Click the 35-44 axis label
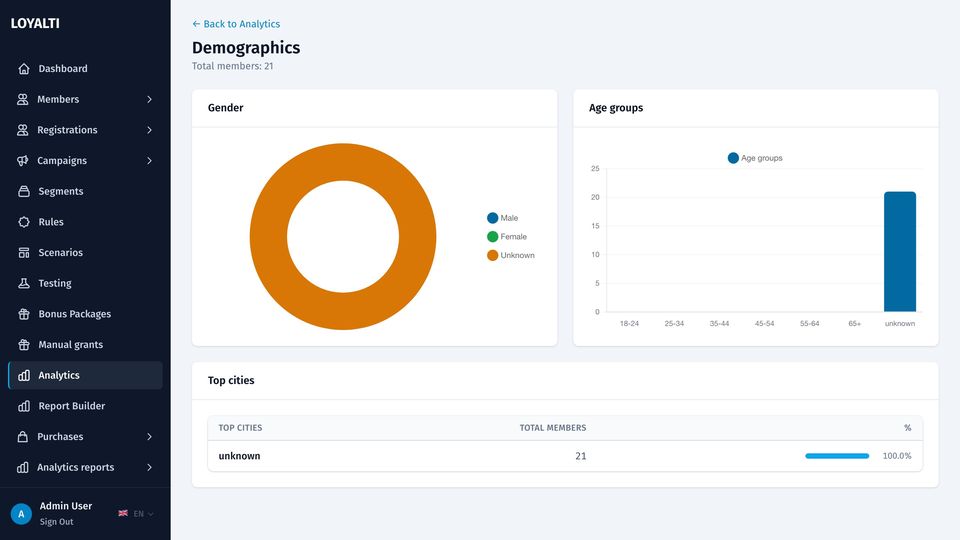The height and width of the screenshot is (540, 960). click(719, 323)
